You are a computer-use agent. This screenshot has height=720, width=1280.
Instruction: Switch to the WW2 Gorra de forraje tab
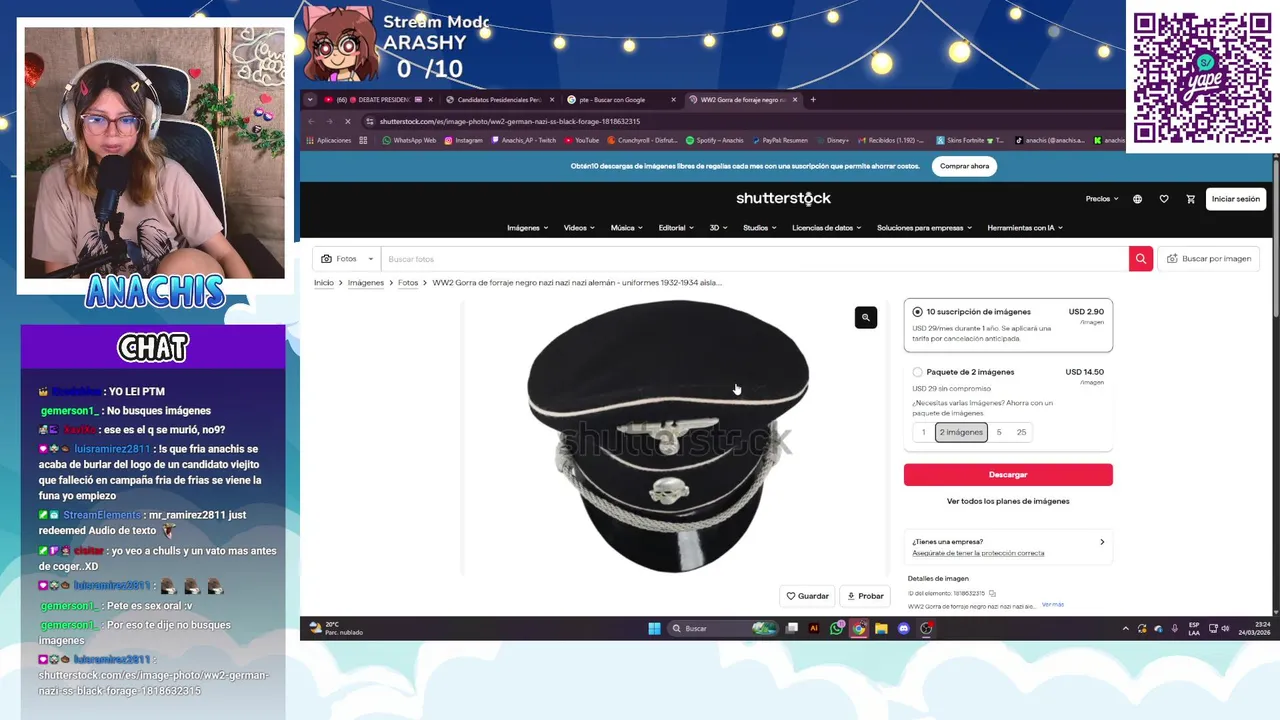[741, 100]
